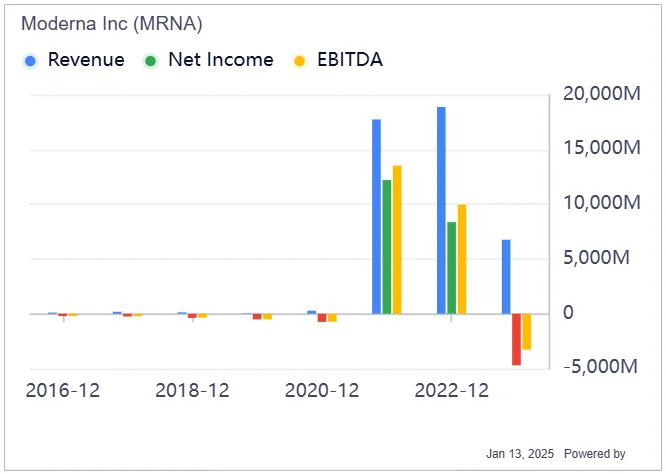Click the 2020-12 x-axis label

[322, 390]
